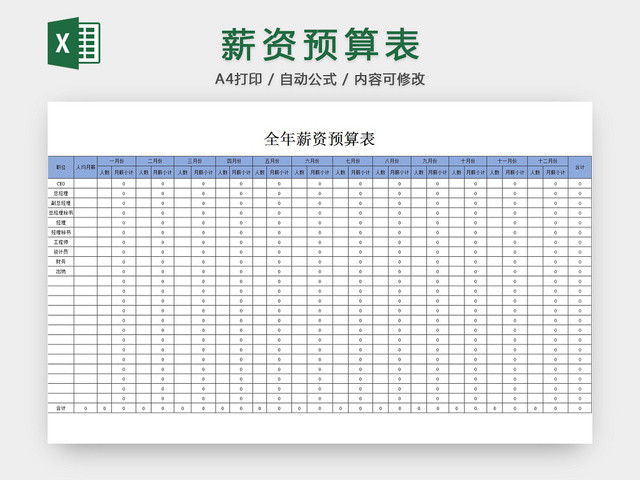640x480 pixels.
Task: Select the 十二月份 month header
Action: (548, 161)
